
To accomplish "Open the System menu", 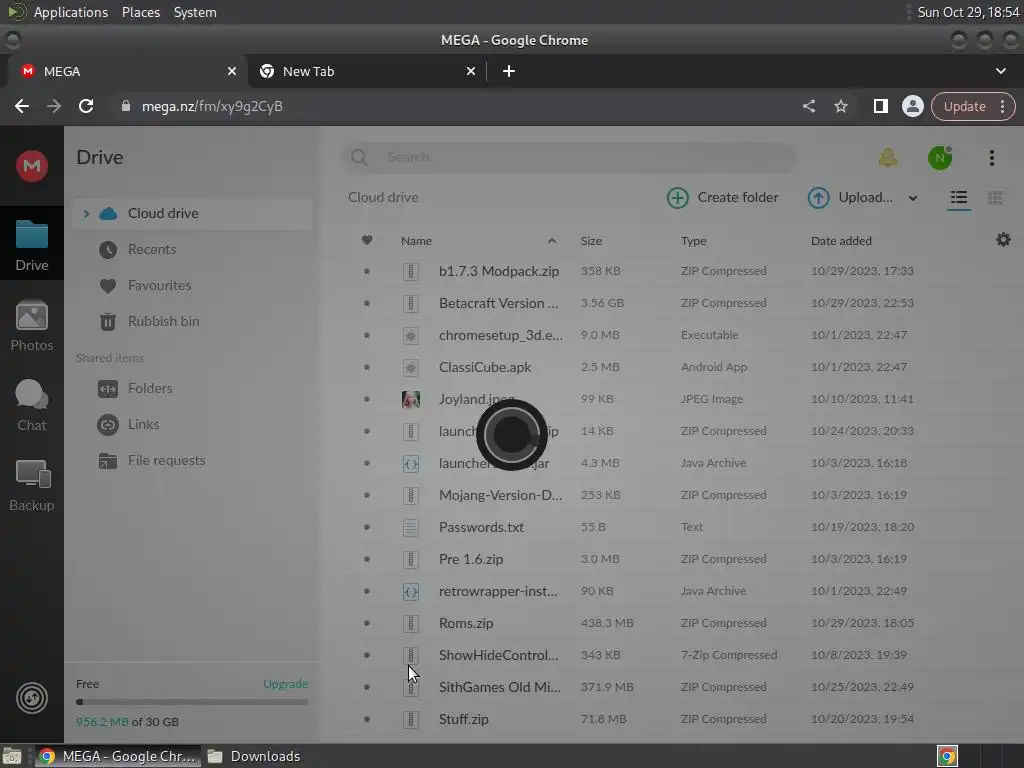I will (x=195, y=12).
